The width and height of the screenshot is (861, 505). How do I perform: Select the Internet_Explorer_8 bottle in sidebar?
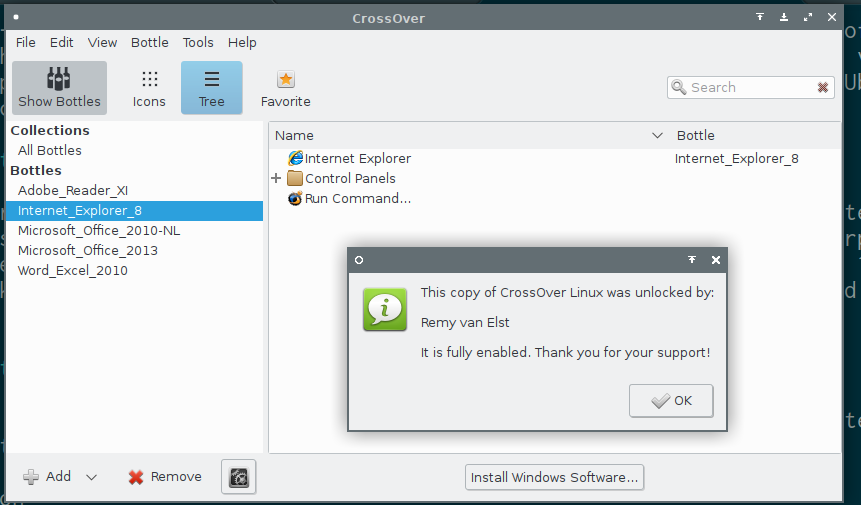[135, 211]
